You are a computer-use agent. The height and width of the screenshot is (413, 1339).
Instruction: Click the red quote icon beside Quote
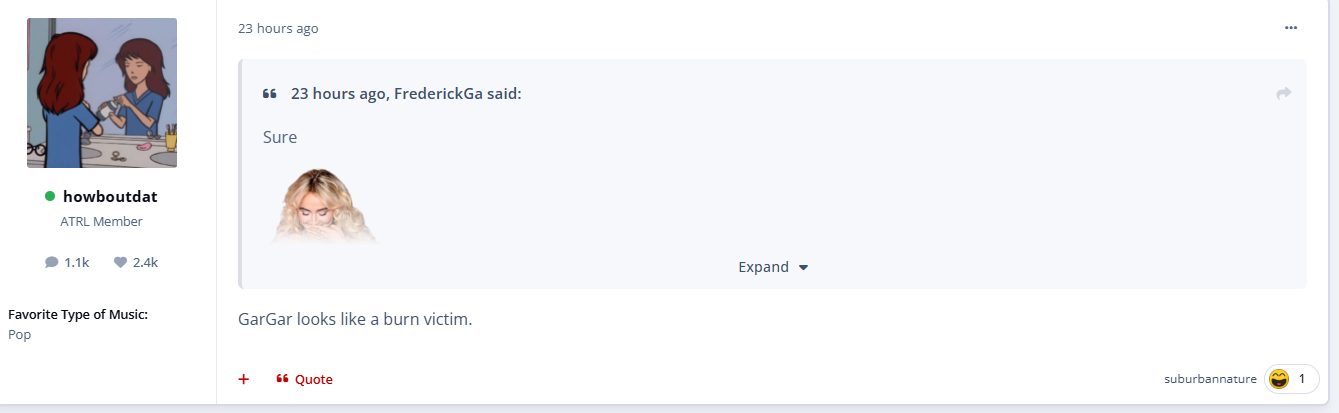(282, 379)
